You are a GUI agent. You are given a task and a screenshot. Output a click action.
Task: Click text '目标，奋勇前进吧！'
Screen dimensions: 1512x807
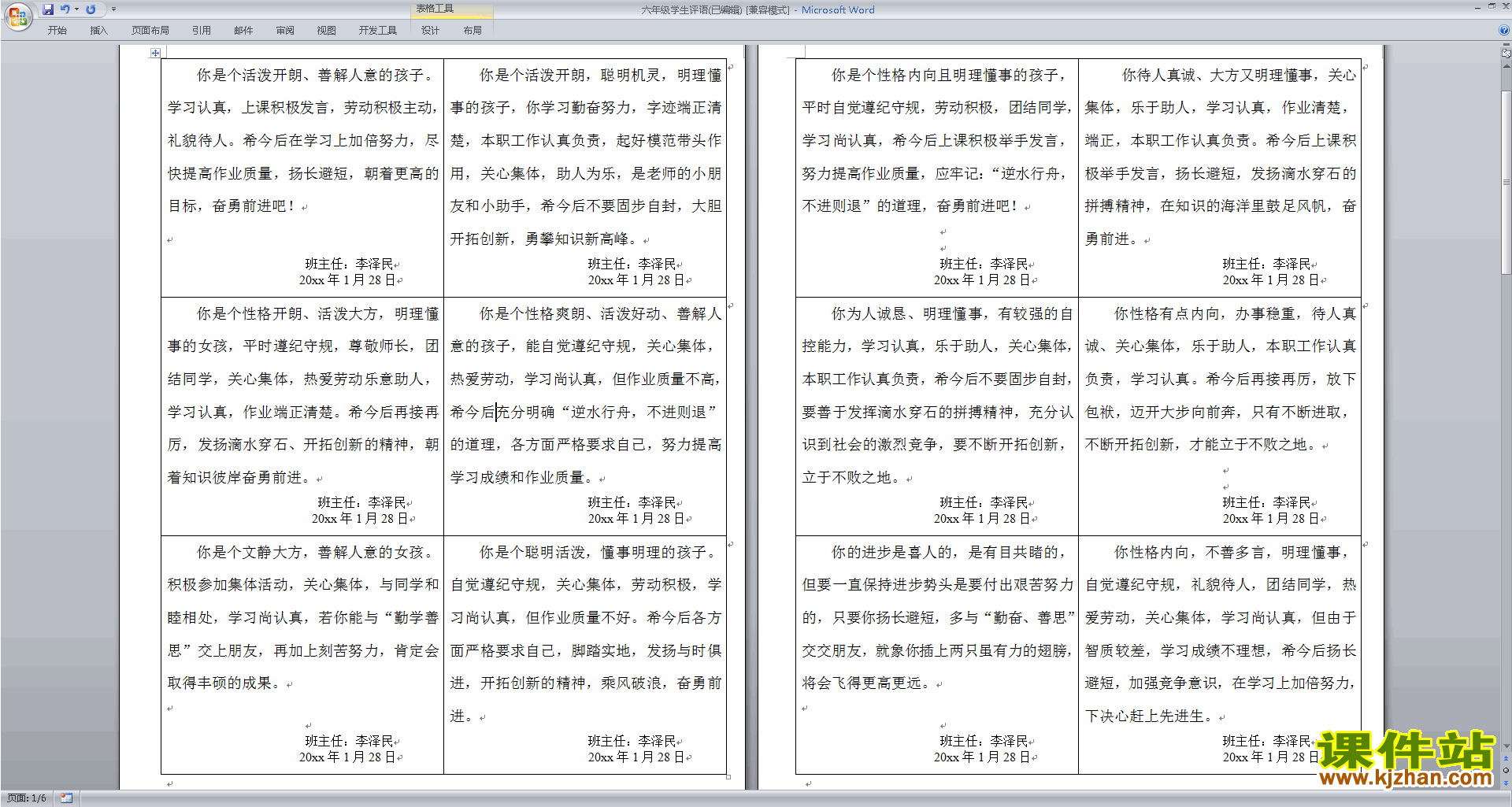232,206
